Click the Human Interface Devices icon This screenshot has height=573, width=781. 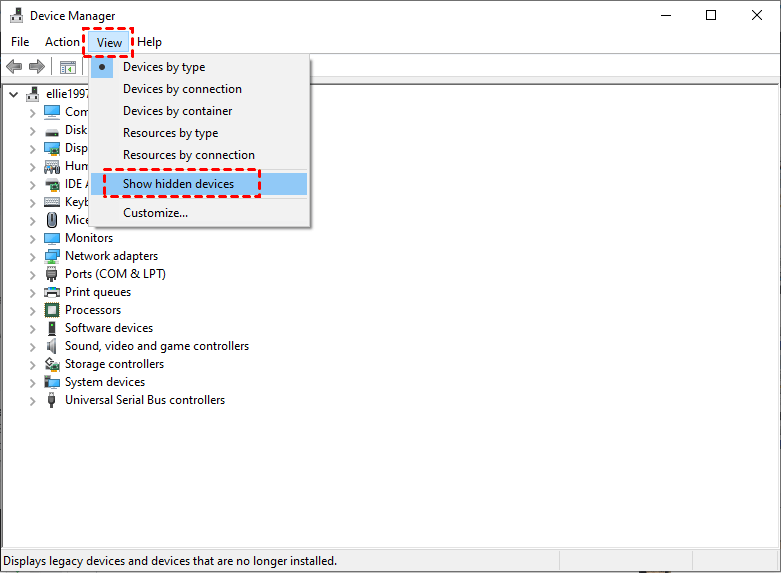coord(52,167)
